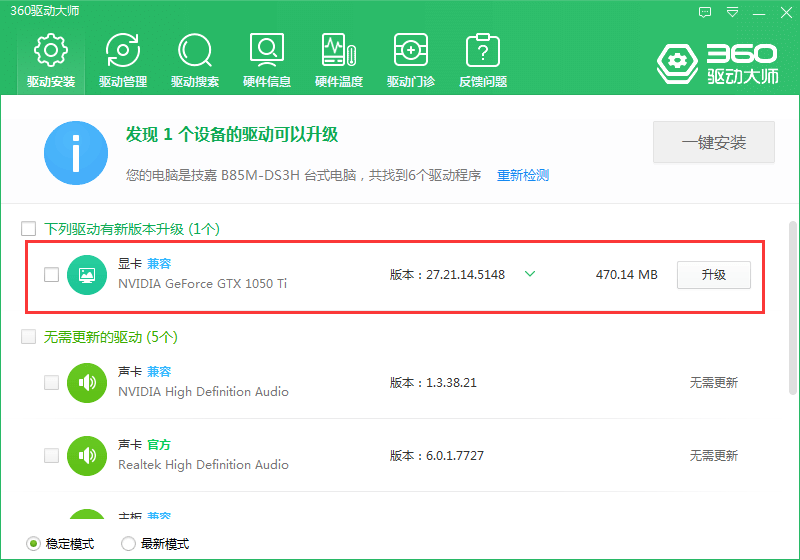Image resolution: width=800 pixels, height=560 pixels.
Task: Open the 驱动门诊 first-aid icon
Action: tap(411, 50)
